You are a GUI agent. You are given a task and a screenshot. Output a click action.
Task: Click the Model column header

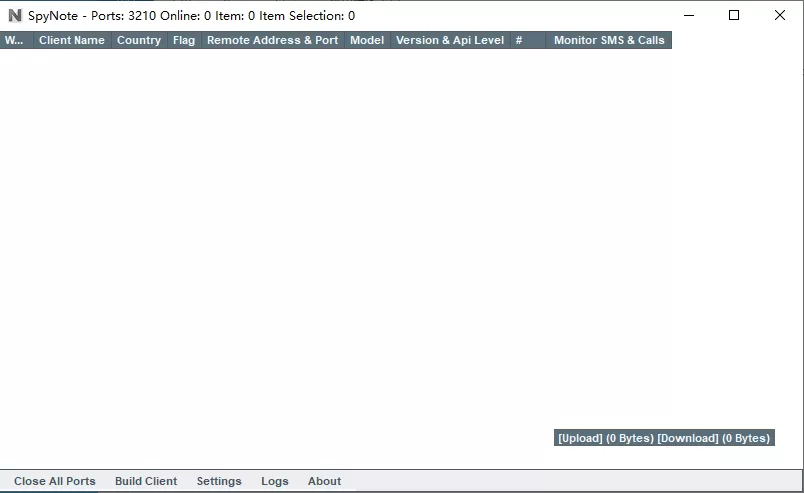click(x=367, y=41)
